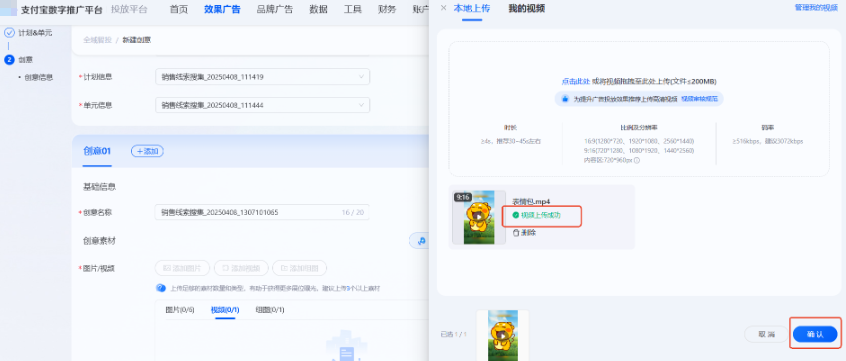Screen dimensions: 846x361
Task: Select 创意信息 in the left sidebar
Action: pos(39,77)
